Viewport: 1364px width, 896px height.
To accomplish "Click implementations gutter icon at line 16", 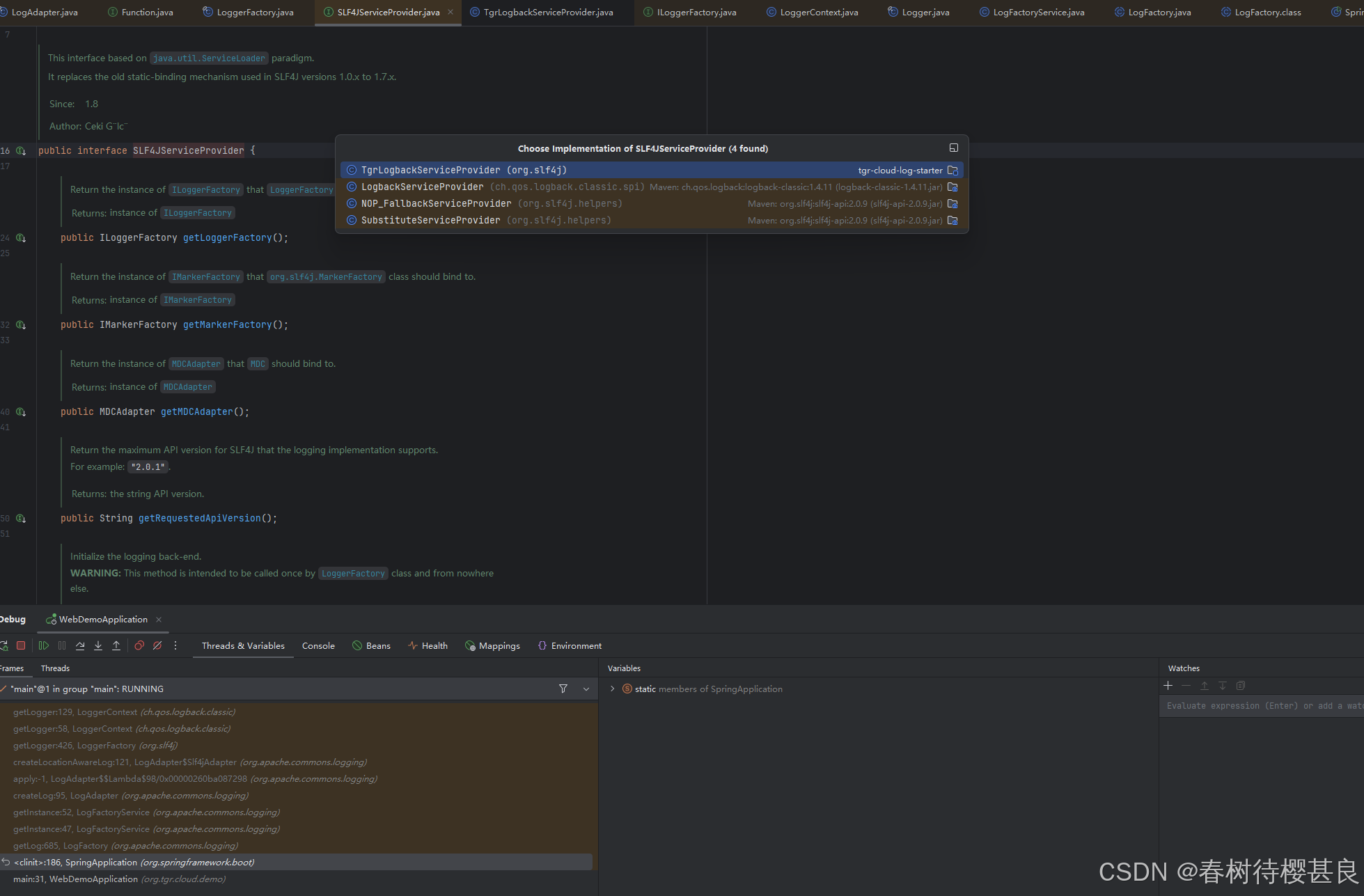I will (21, 150).
